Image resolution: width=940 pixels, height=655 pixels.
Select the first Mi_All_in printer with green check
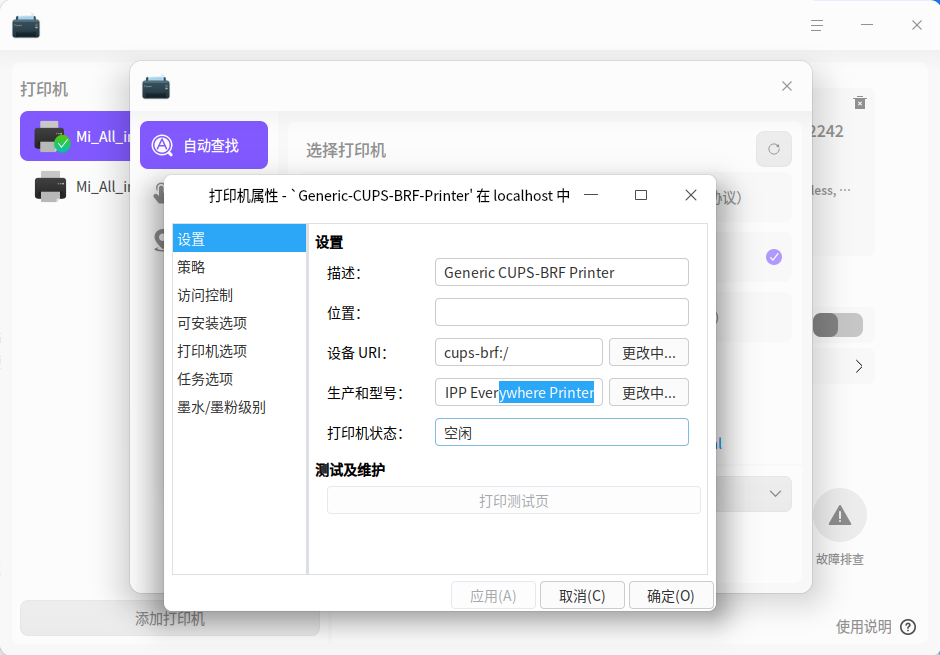(76, 136)
